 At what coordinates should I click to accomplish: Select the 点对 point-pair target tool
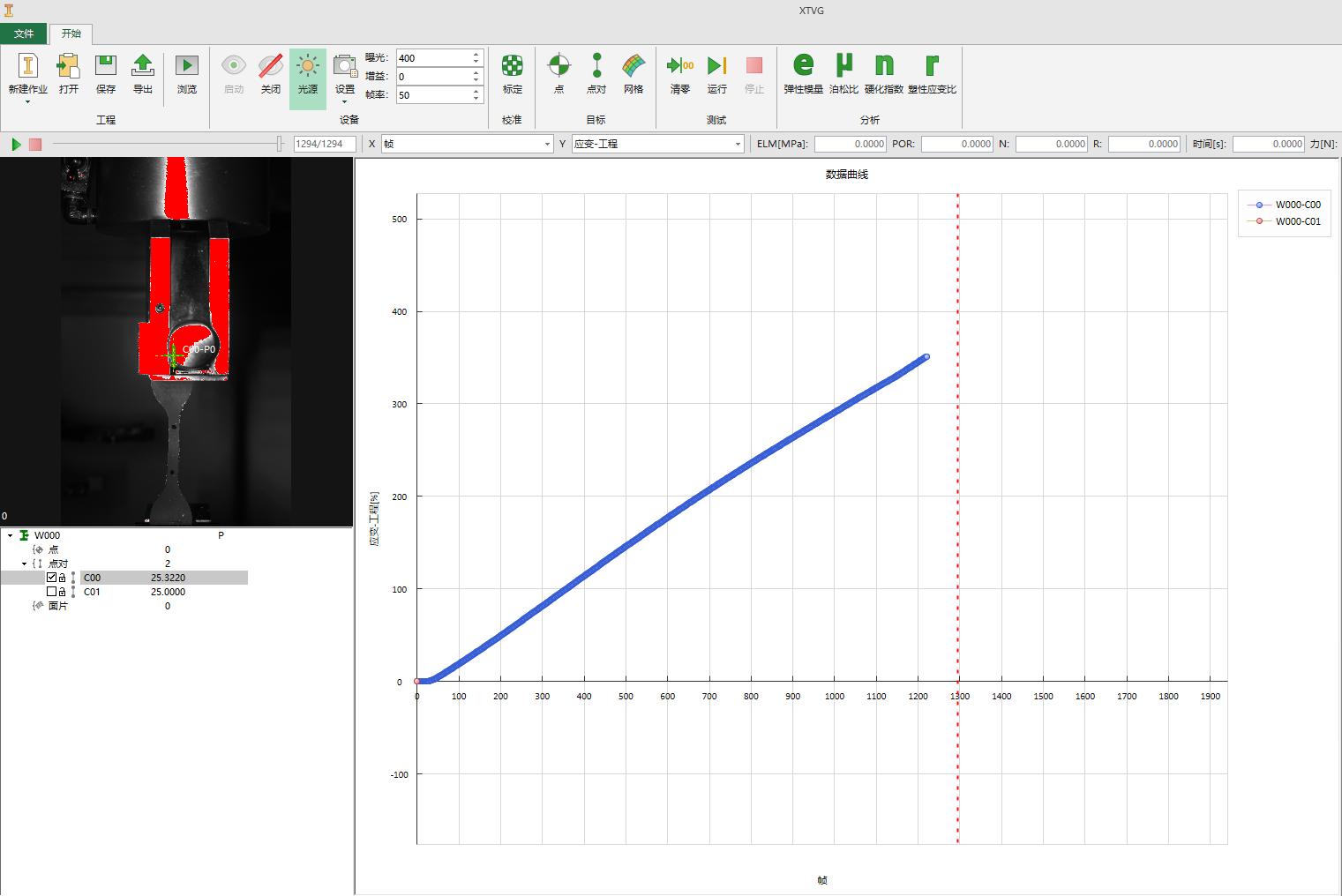596,74
